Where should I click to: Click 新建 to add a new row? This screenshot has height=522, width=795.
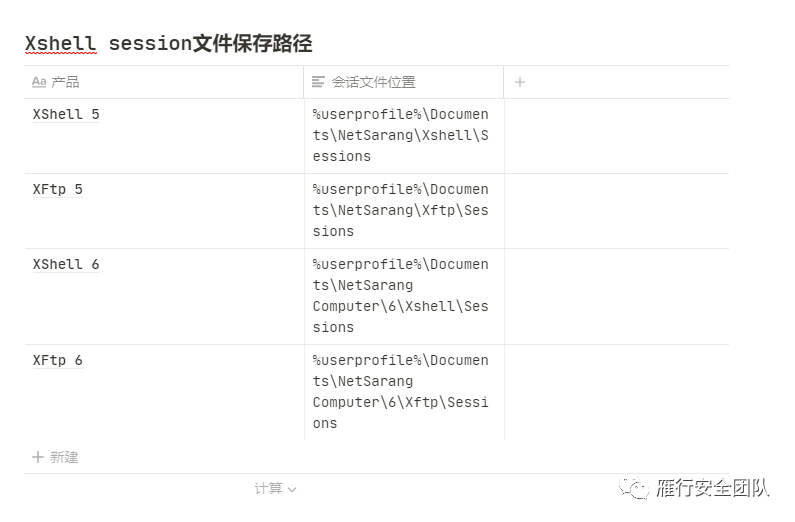pyautogui.click(x=64, y=457)
